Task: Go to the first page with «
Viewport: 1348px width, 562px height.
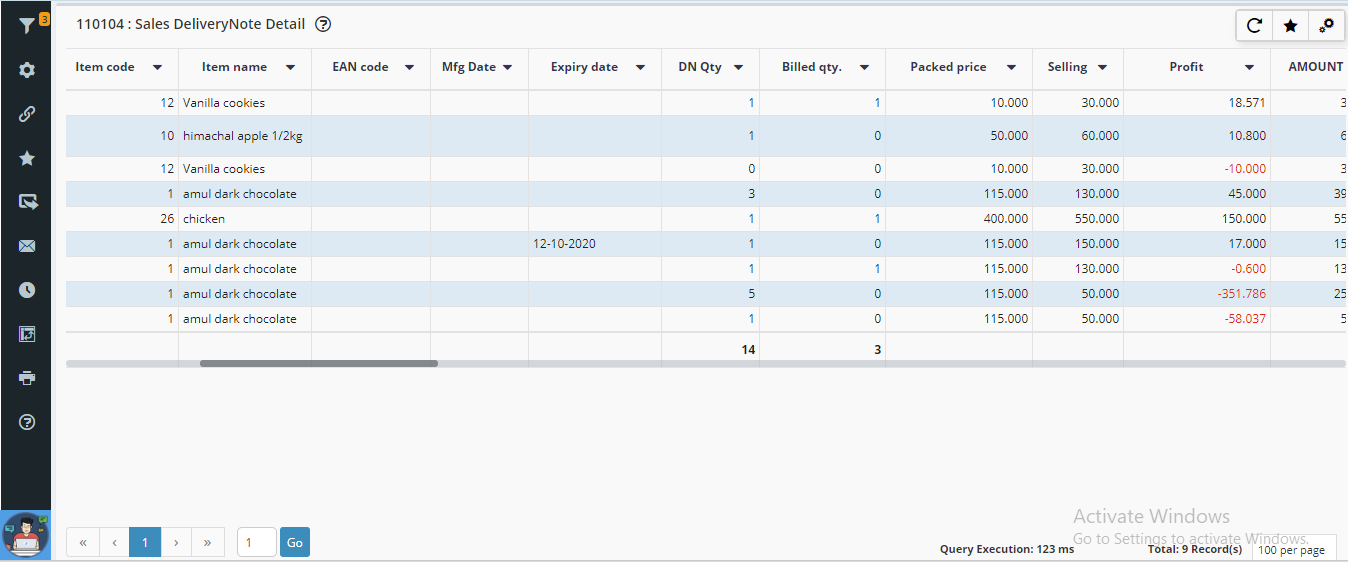Action: [83, 542]
